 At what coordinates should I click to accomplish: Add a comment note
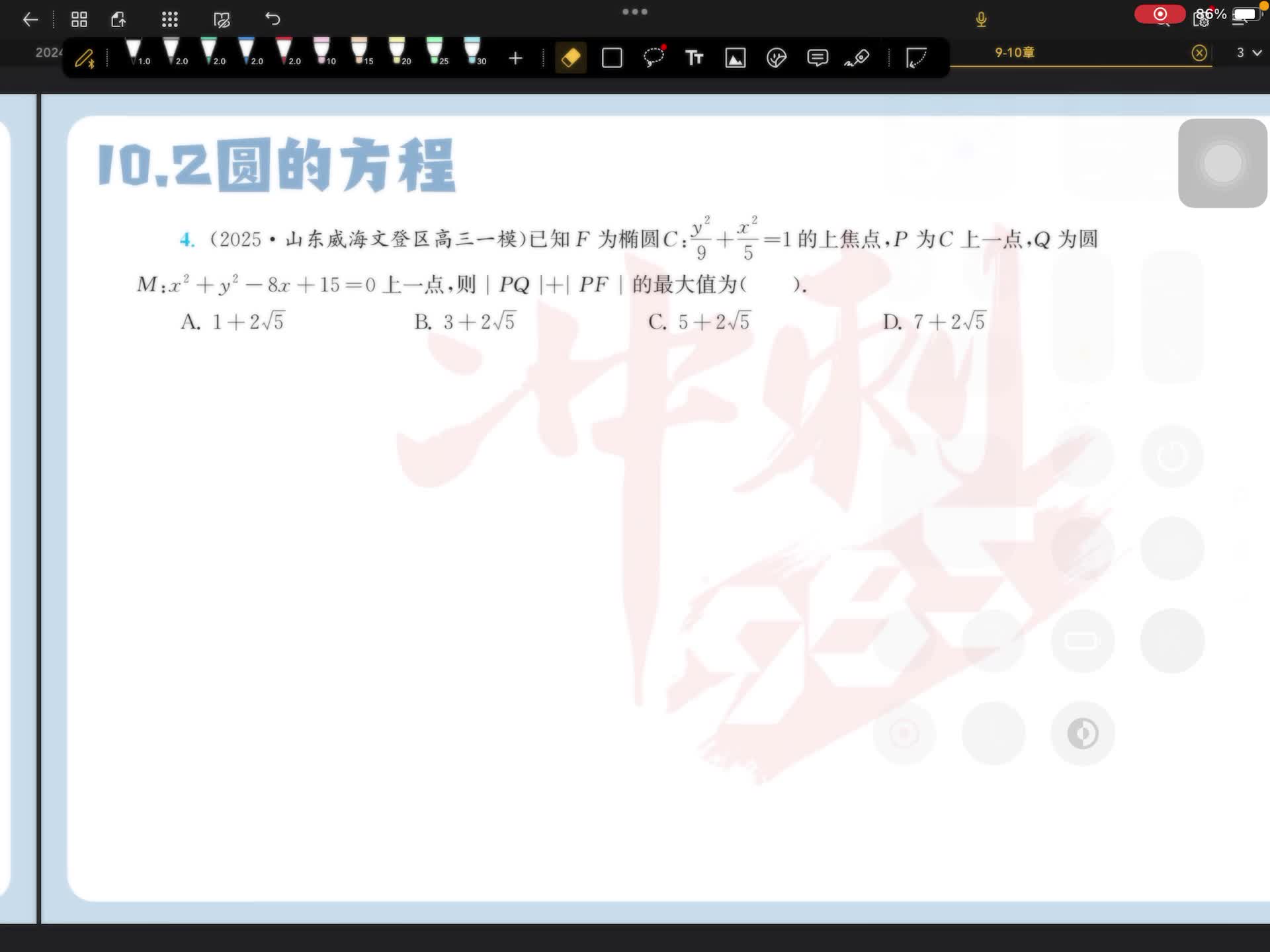[818, 58]
